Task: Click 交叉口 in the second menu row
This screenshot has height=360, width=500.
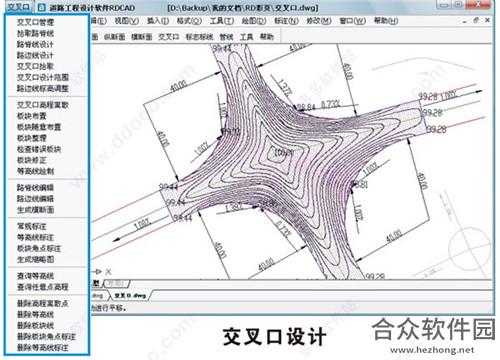Action: pos(169,37)
